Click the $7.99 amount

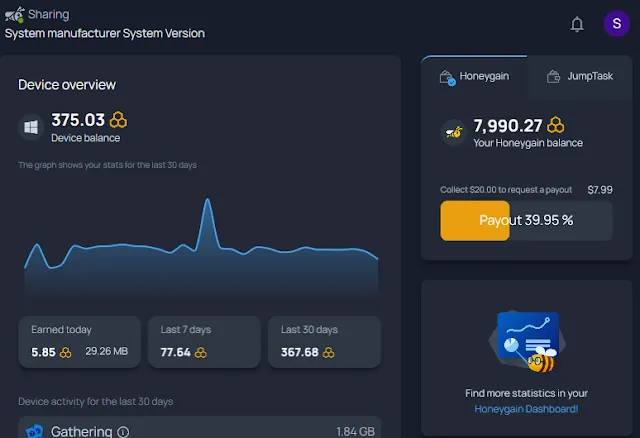600,190
